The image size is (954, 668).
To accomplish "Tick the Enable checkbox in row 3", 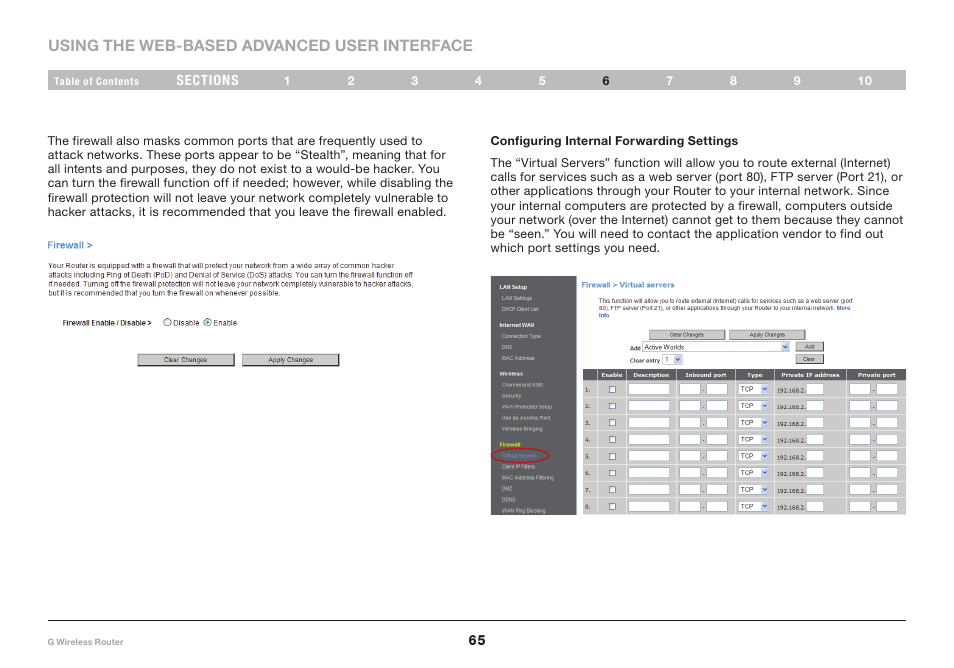I will pyautogui.click(x=612, y=423).
